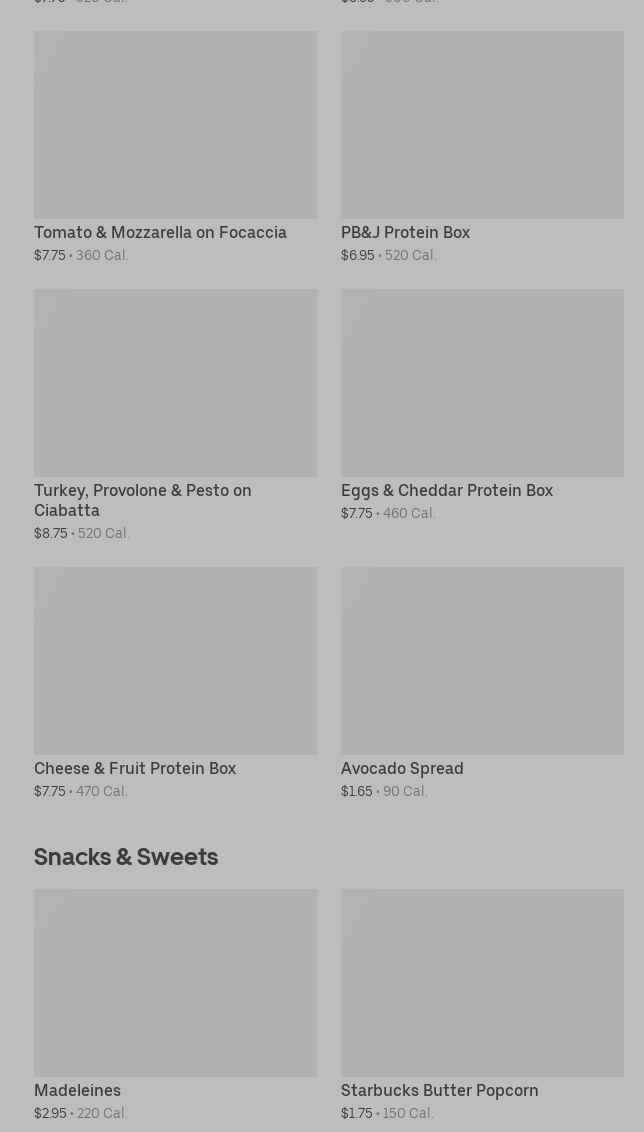
Task: Click the PB&J Protein Box title
Action: [x=405, y=233]
